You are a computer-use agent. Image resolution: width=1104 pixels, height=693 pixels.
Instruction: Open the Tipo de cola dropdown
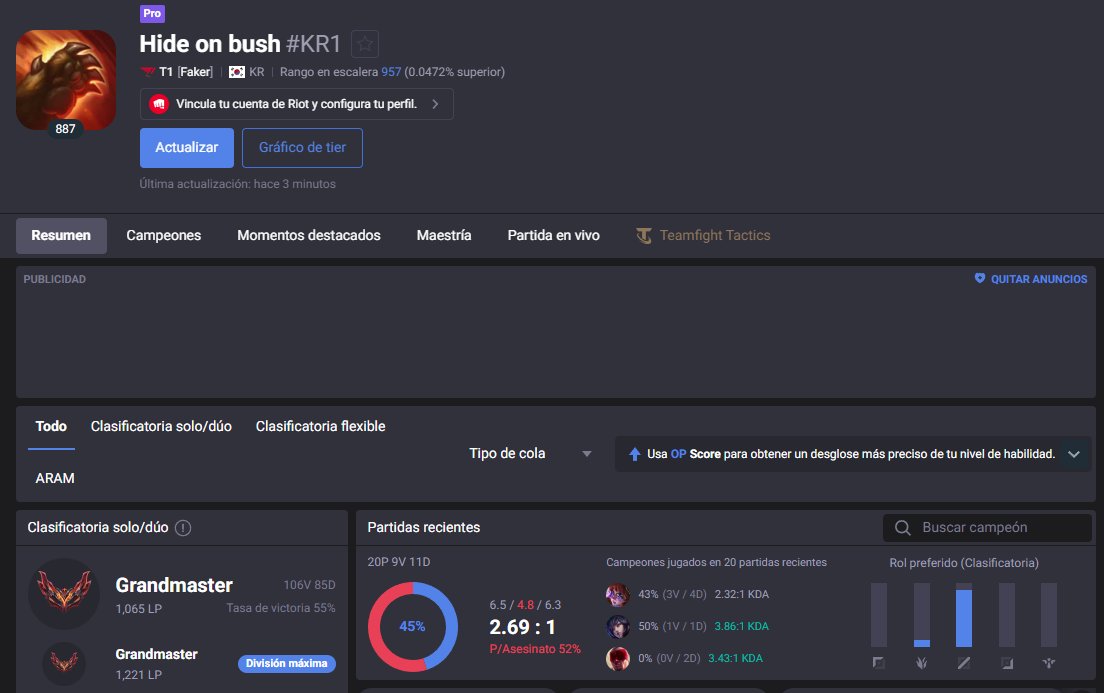(x=531, y=454)
